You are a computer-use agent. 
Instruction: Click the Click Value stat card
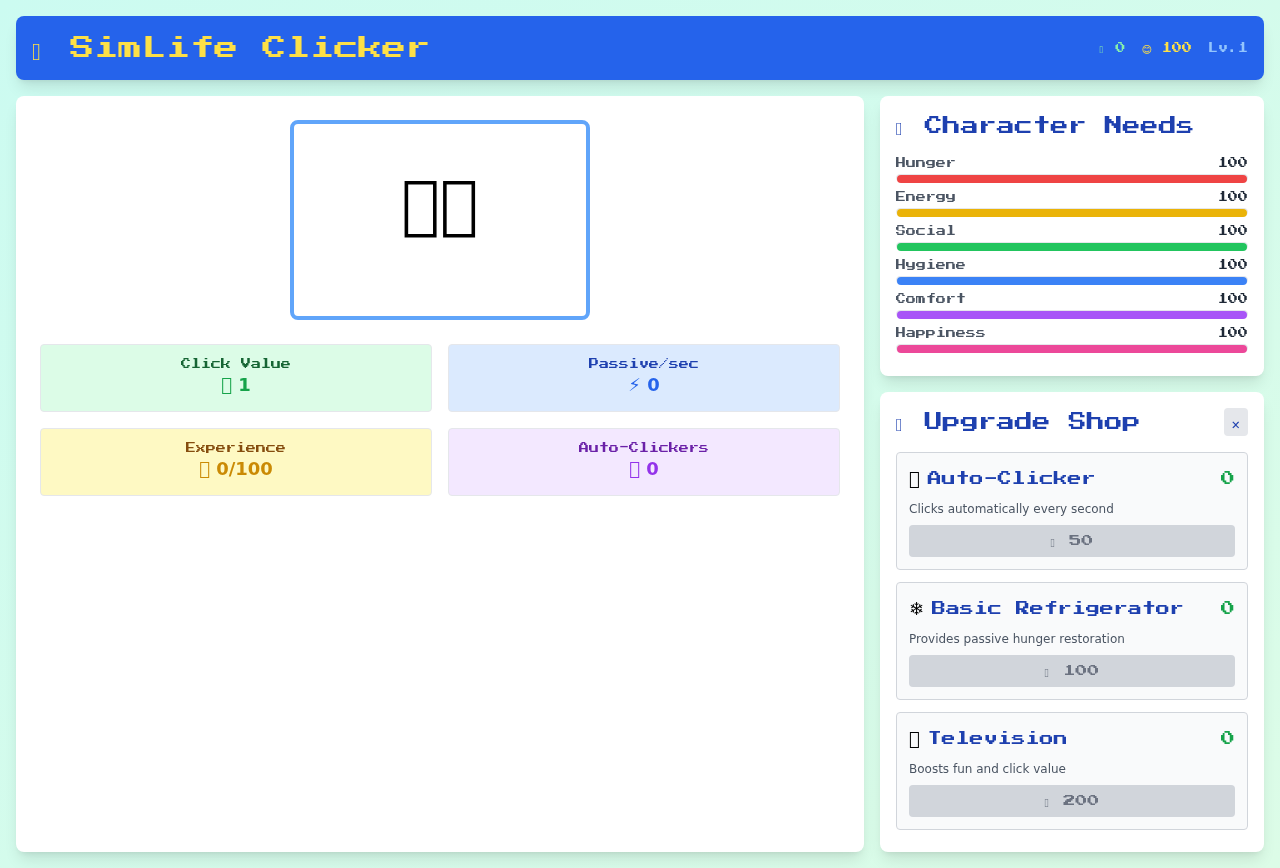tap(236, 378)
